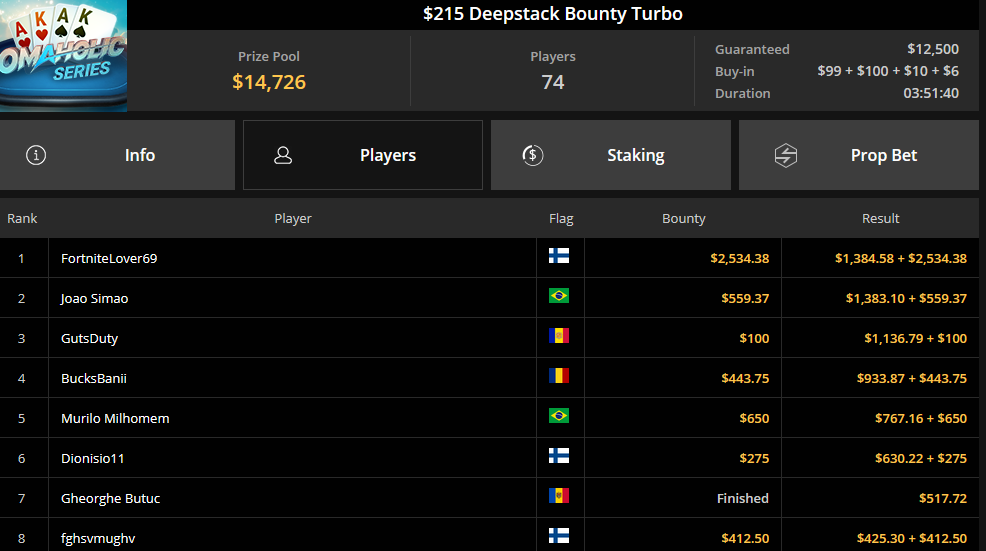The width and height of the screenshot is (986, 551).
Task: Click Dionisio11 player name
Action: pos(92,459)
